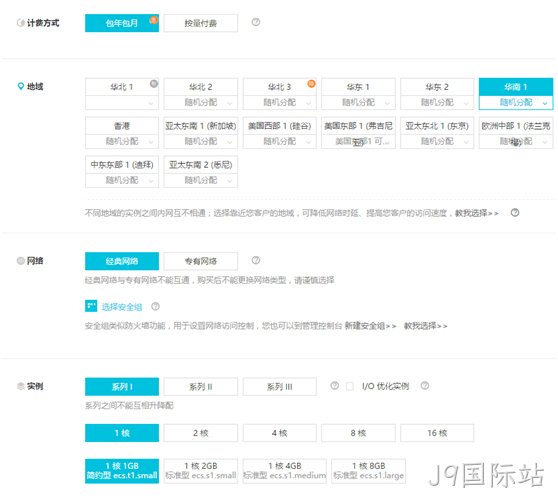Click help icon next to 选择安全组
The height and width of the screenshot is (499, 558).
[155, 306]
